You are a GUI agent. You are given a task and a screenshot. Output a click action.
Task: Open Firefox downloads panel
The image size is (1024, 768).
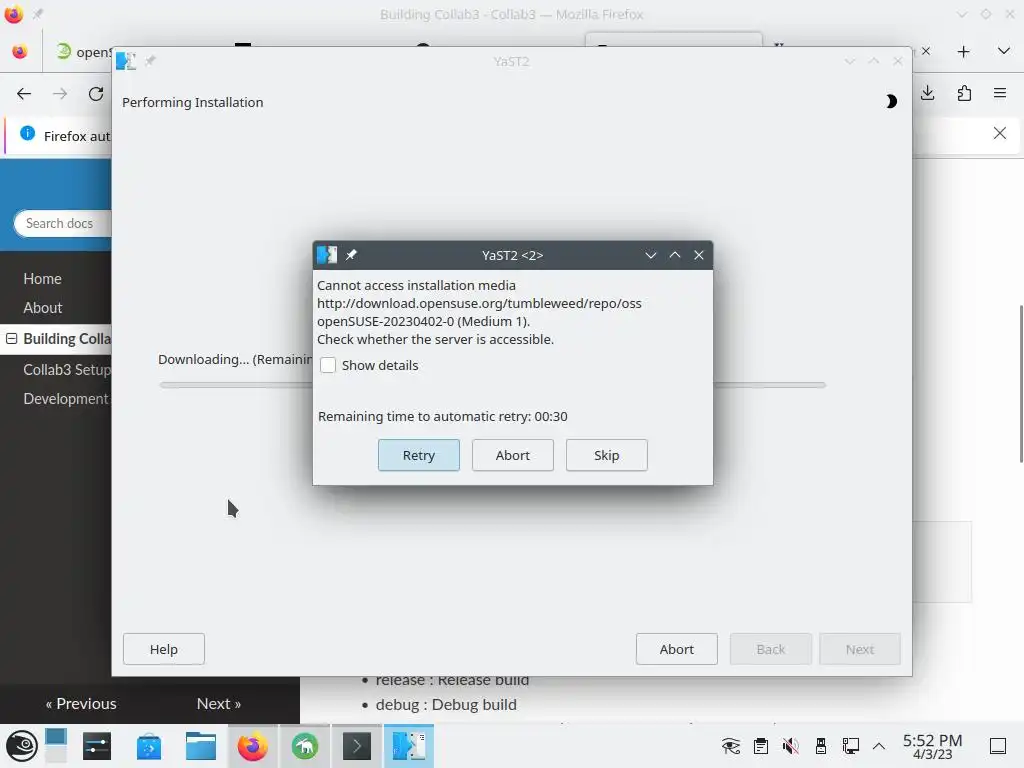coord(927,93)
